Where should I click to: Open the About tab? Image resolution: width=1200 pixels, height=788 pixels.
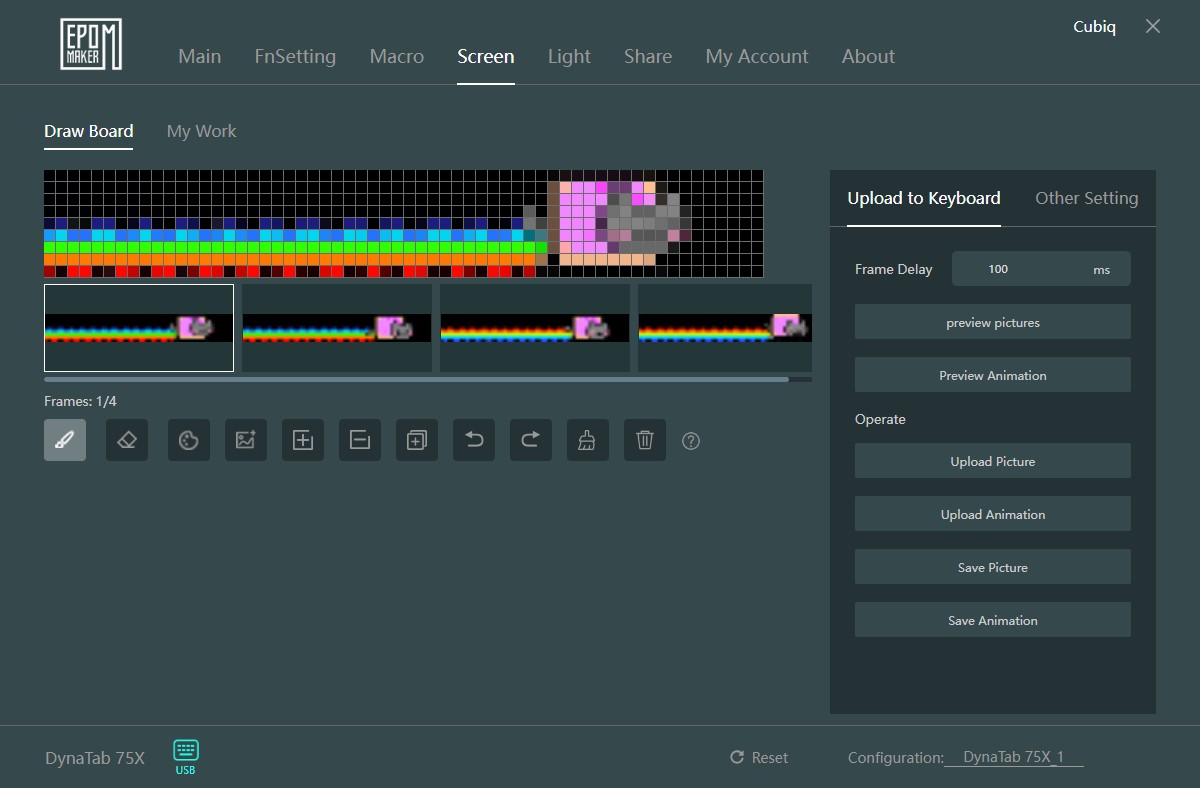click(868, 57)
